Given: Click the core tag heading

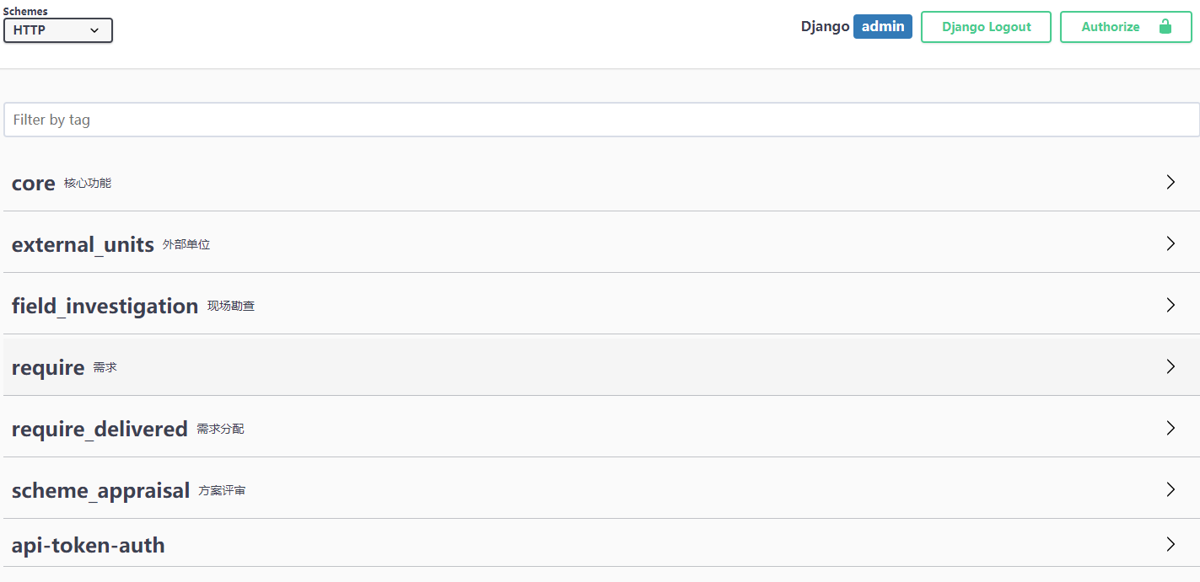Looking at the screenshot, I should click(x=33, y=183).
